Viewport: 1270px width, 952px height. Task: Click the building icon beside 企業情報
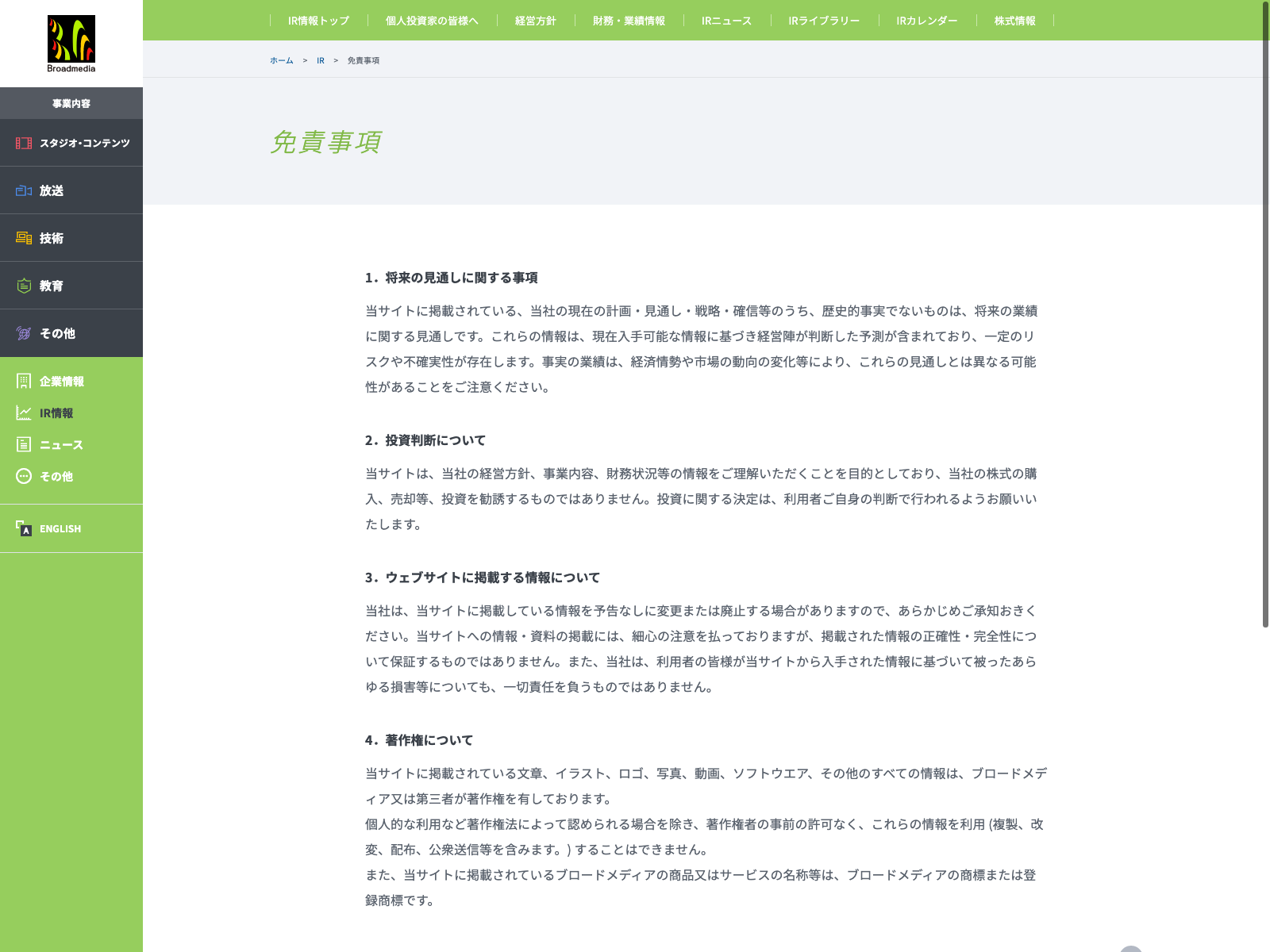click(x=24, y=382)
